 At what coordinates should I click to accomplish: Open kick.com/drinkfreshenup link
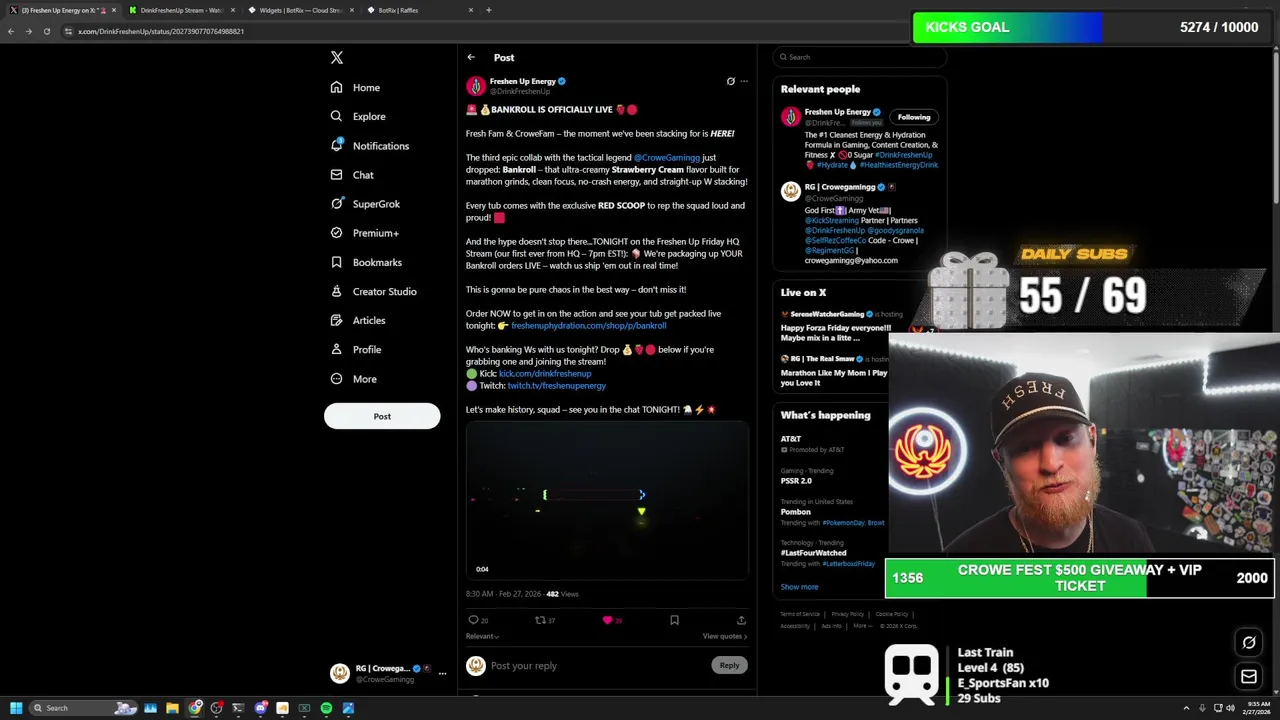(545, 373)
